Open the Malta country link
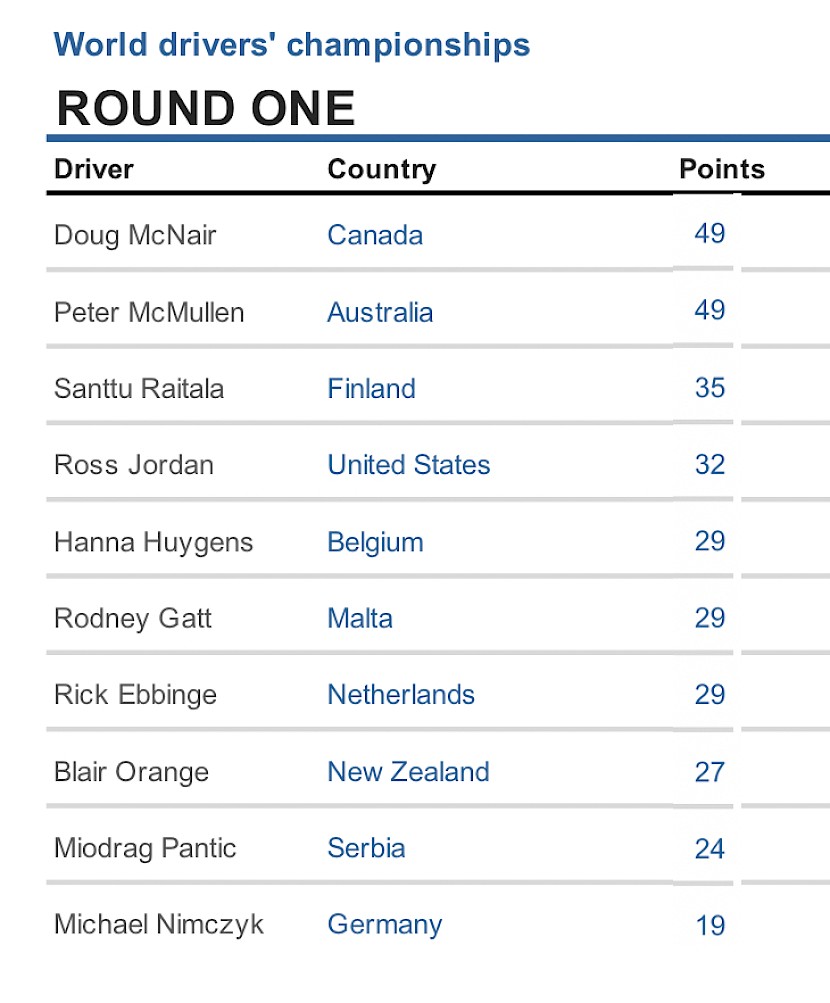The width and height of the screenshot is (830, 1003). pos(360,618)
